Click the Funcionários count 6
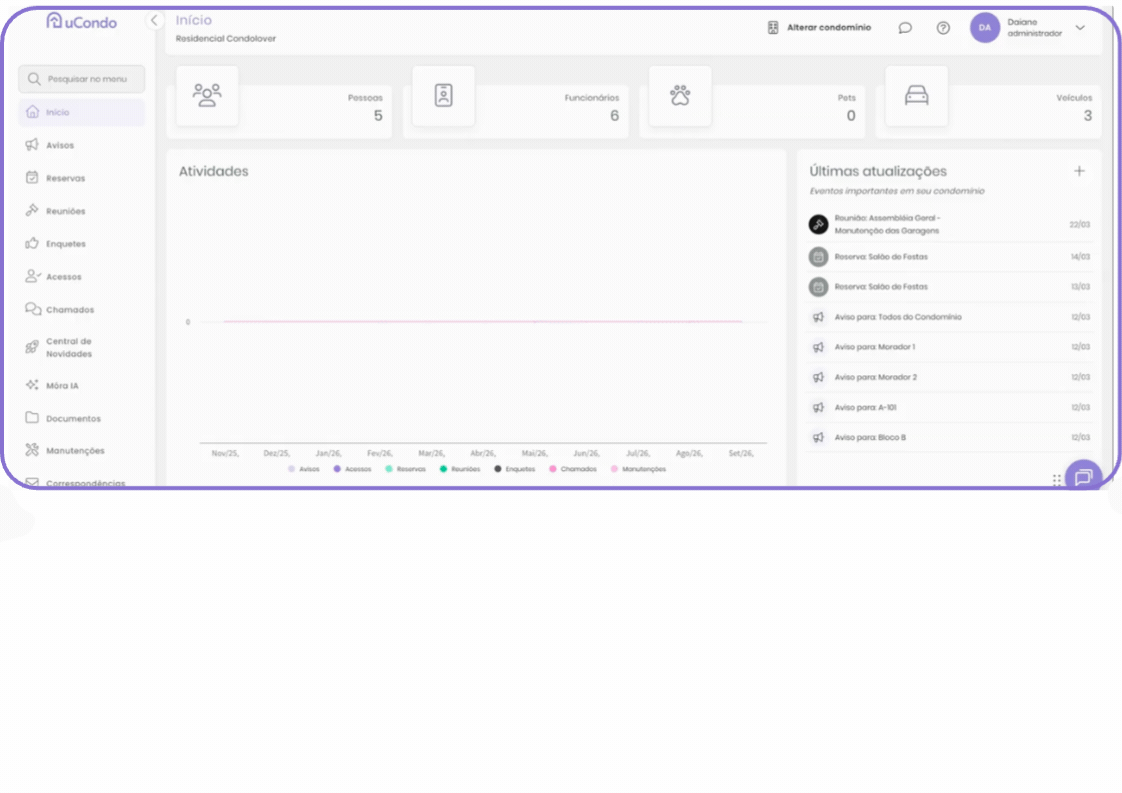 click(614, 116)
